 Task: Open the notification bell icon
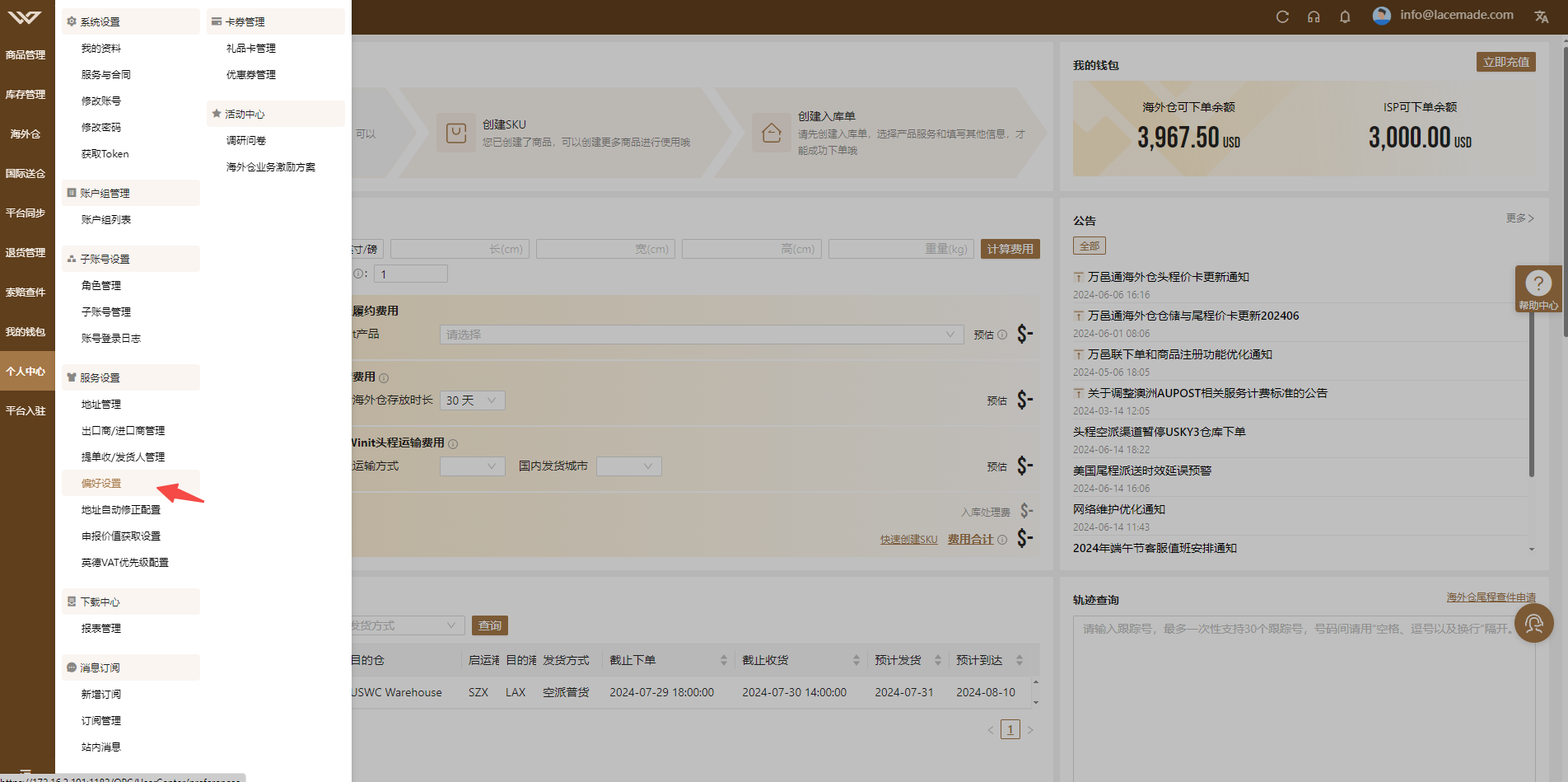tap(1345, 16)
